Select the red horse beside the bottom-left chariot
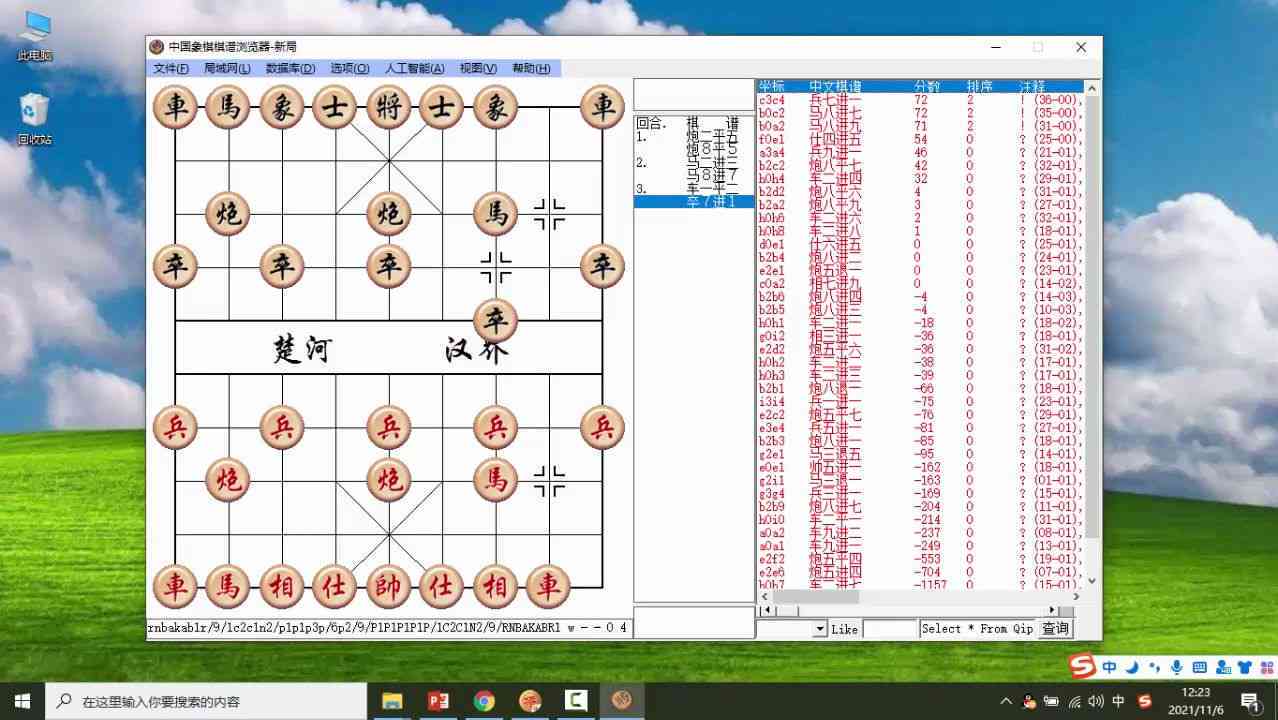Screen dimensions: 1278x720 click(228, 587)
